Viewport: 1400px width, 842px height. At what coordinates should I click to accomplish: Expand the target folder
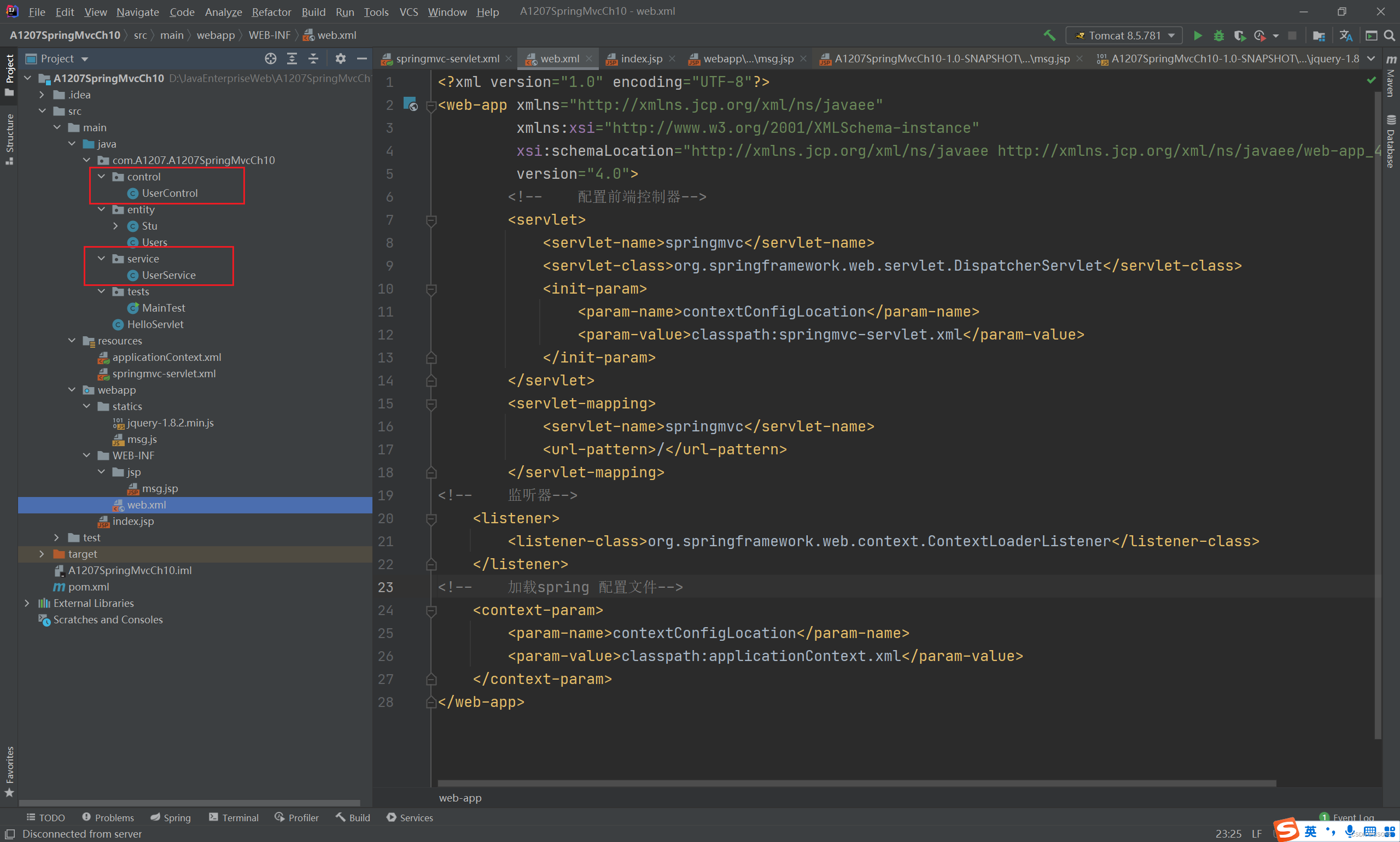coord(42,554)
